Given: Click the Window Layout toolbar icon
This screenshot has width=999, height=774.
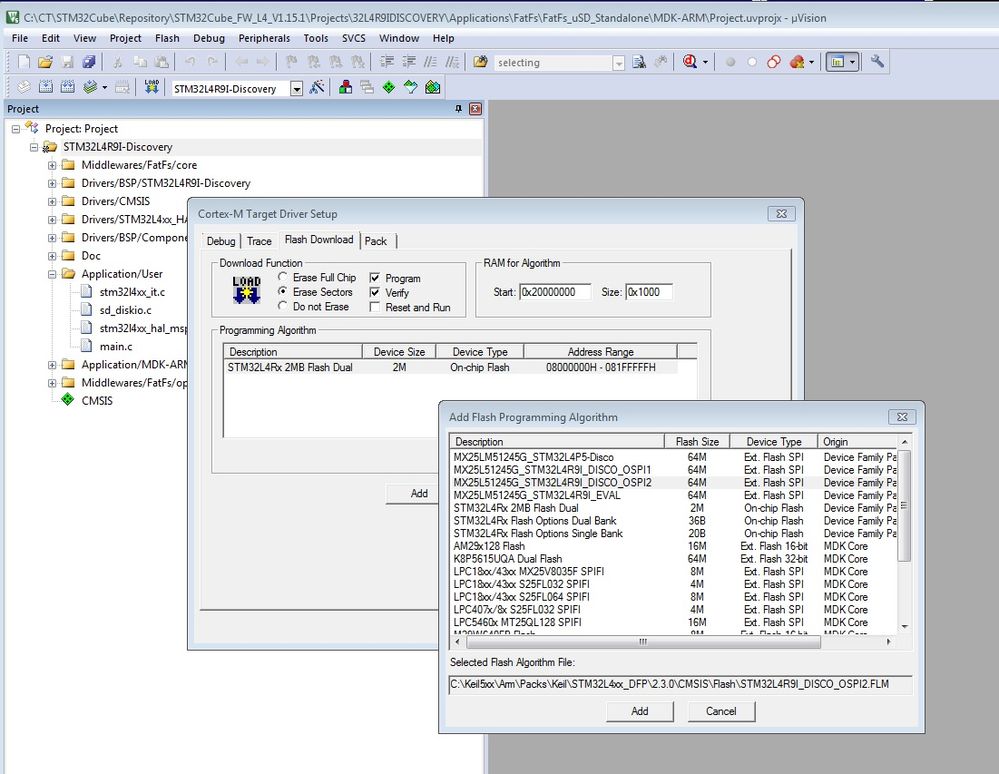Looking at the screenshot, I should click(837, 62).
